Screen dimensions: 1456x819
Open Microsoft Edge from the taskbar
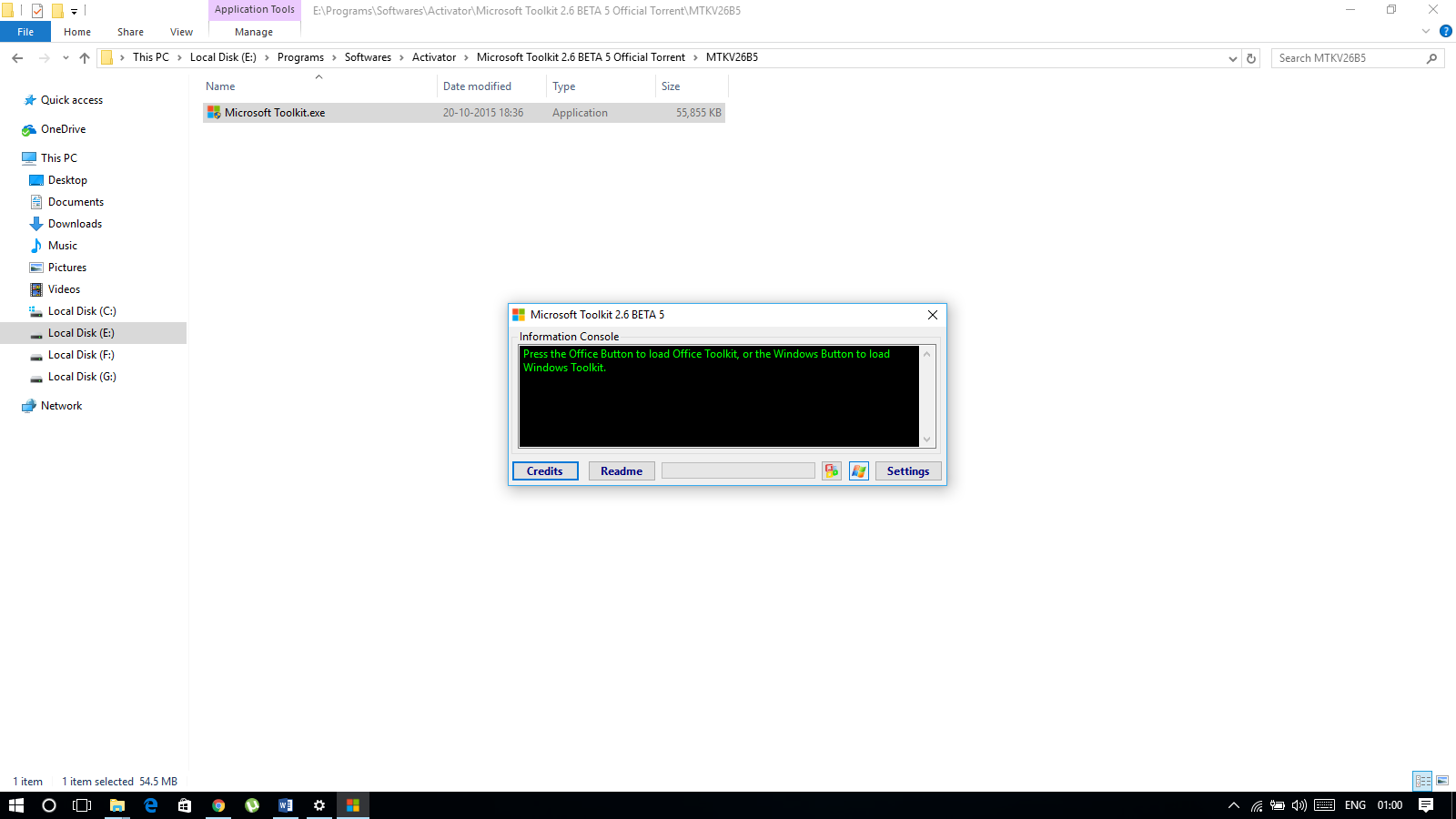coord(151,804)
